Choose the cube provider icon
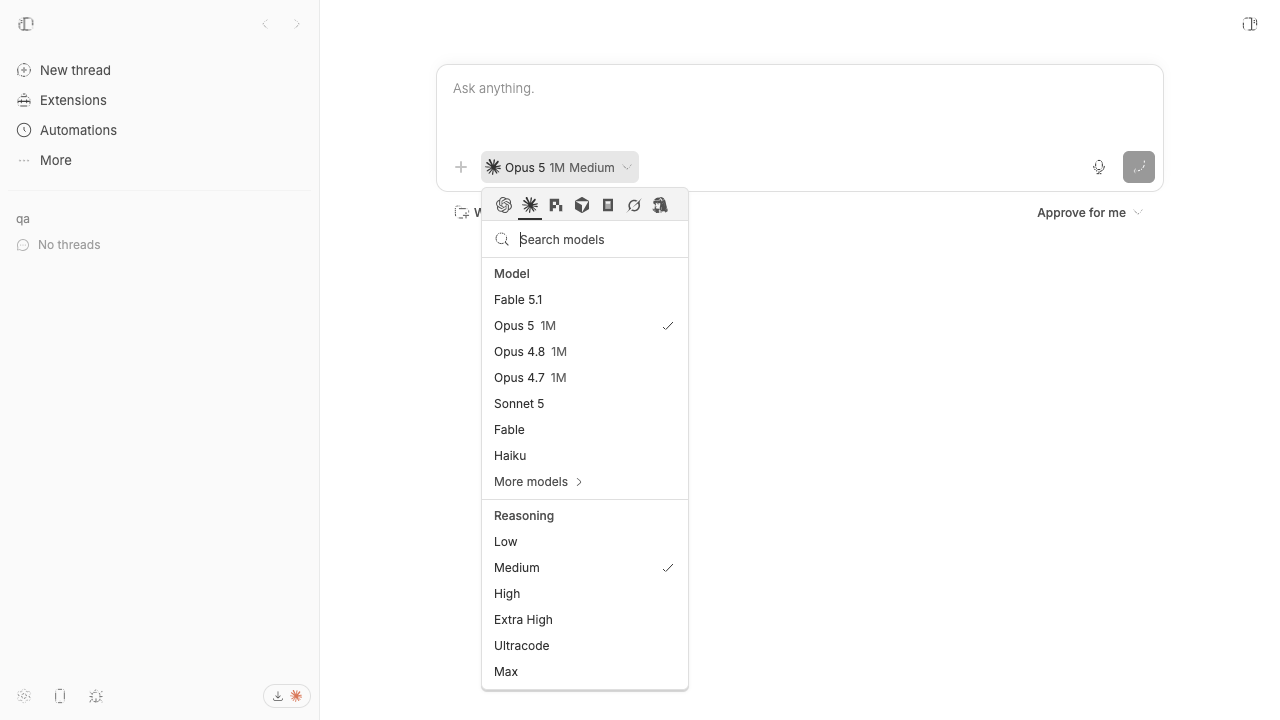 tap(582, 205)
